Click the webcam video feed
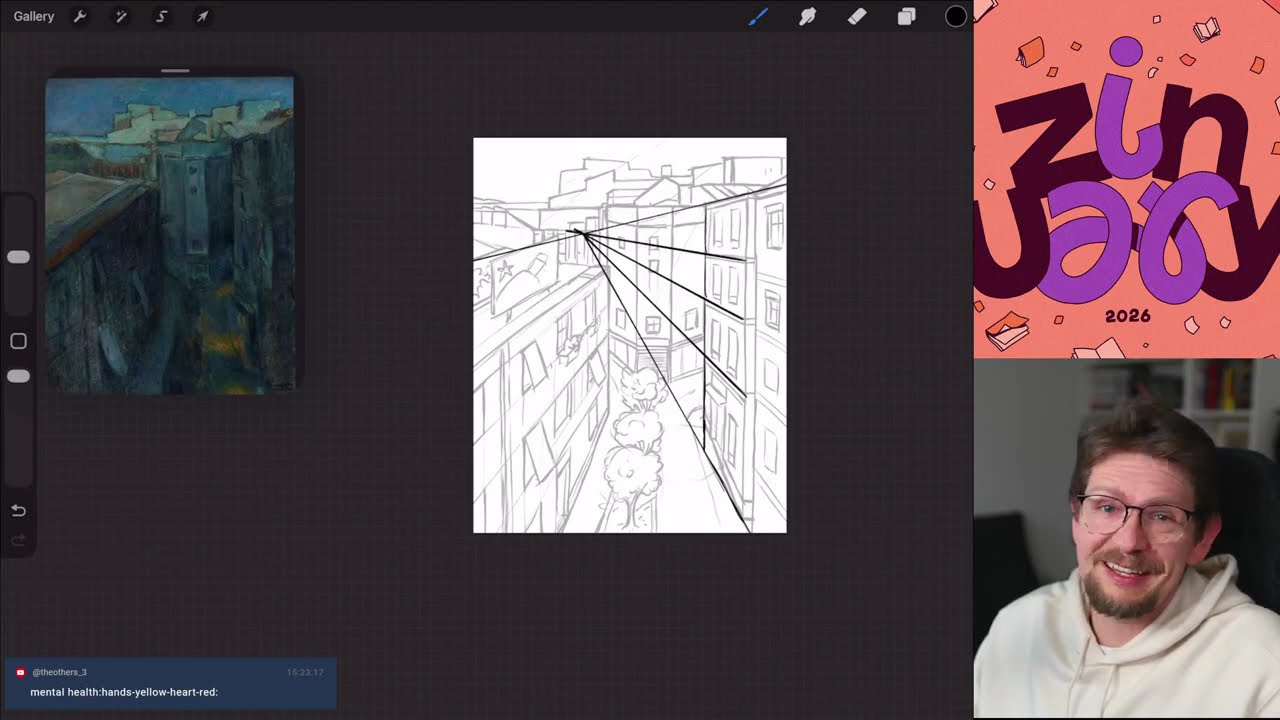 (x=1127, y=539)
